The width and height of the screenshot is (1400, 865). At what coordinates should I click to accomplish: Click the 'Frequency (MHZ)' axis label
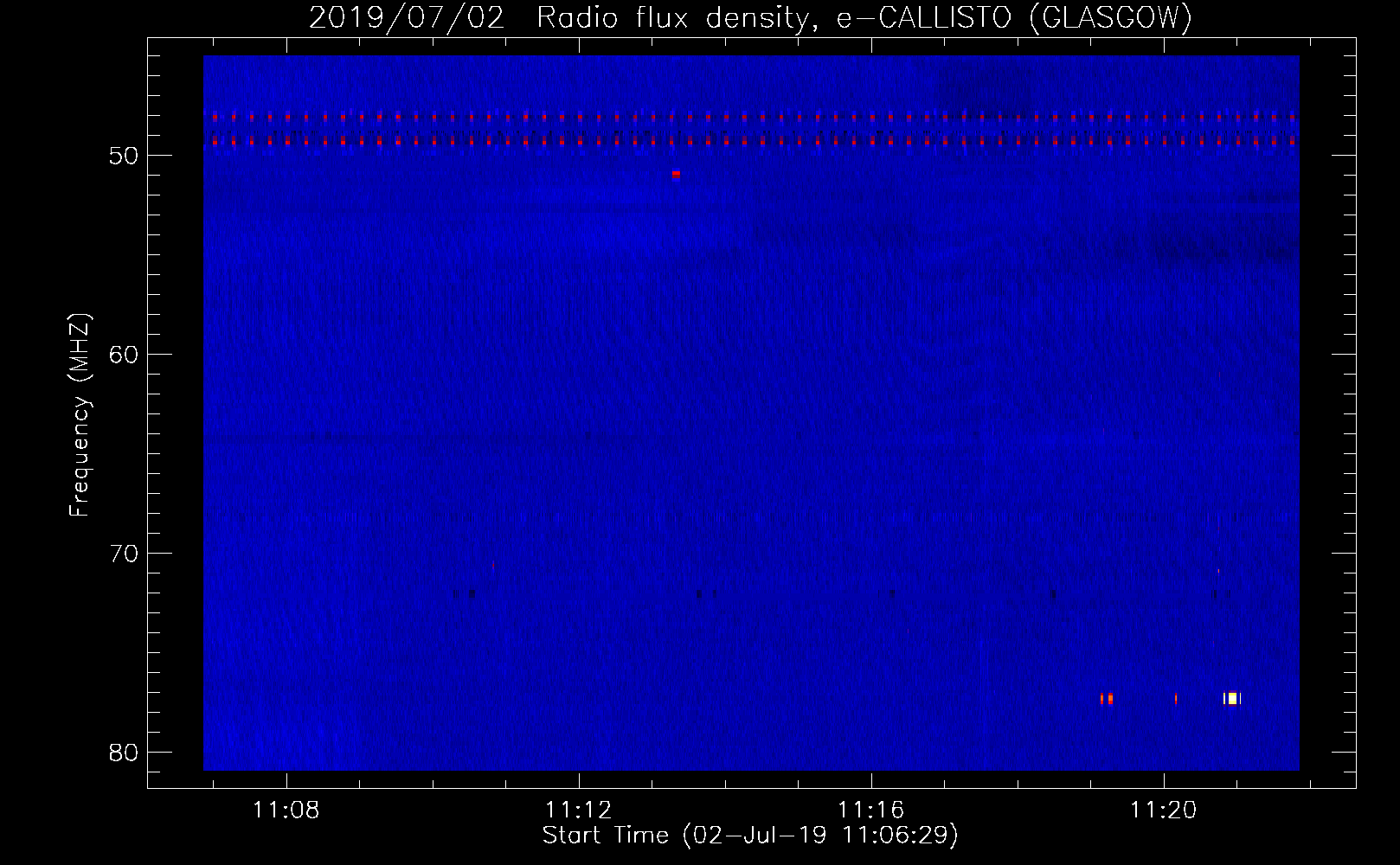pos(80,415)
